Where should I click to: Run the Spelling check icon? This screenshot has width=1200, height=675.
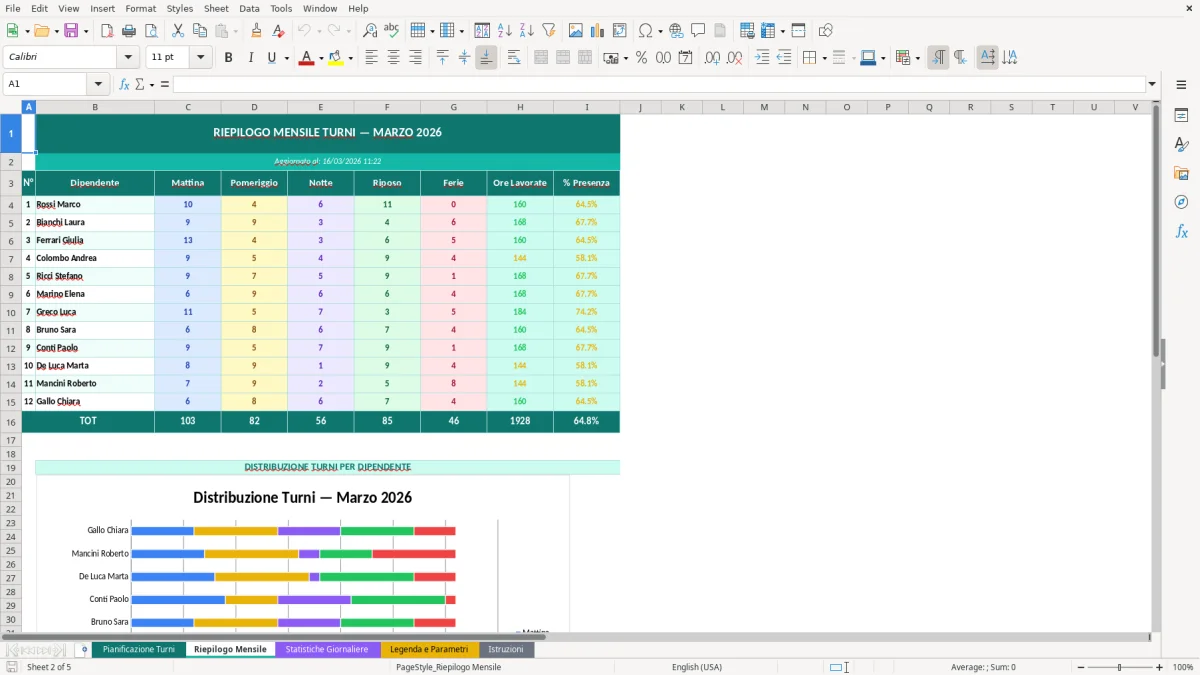pyautogui.click(x=391, y=31)
